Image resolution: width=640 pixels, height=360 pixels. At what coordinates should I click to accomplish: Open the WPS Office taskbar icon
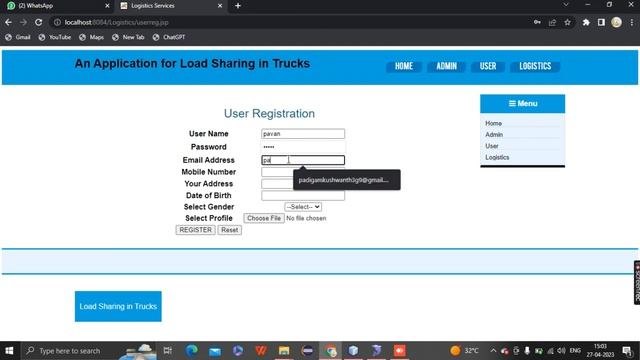261,351
